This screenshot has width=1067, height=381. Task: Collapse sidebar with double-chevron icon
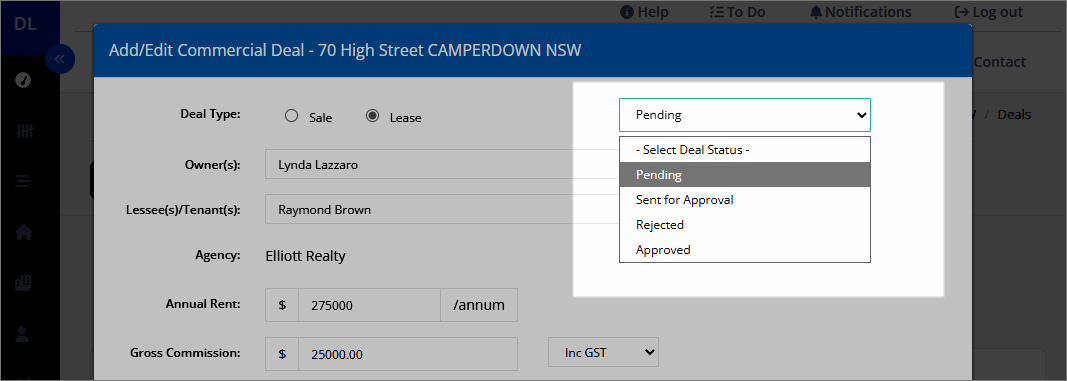60,59
